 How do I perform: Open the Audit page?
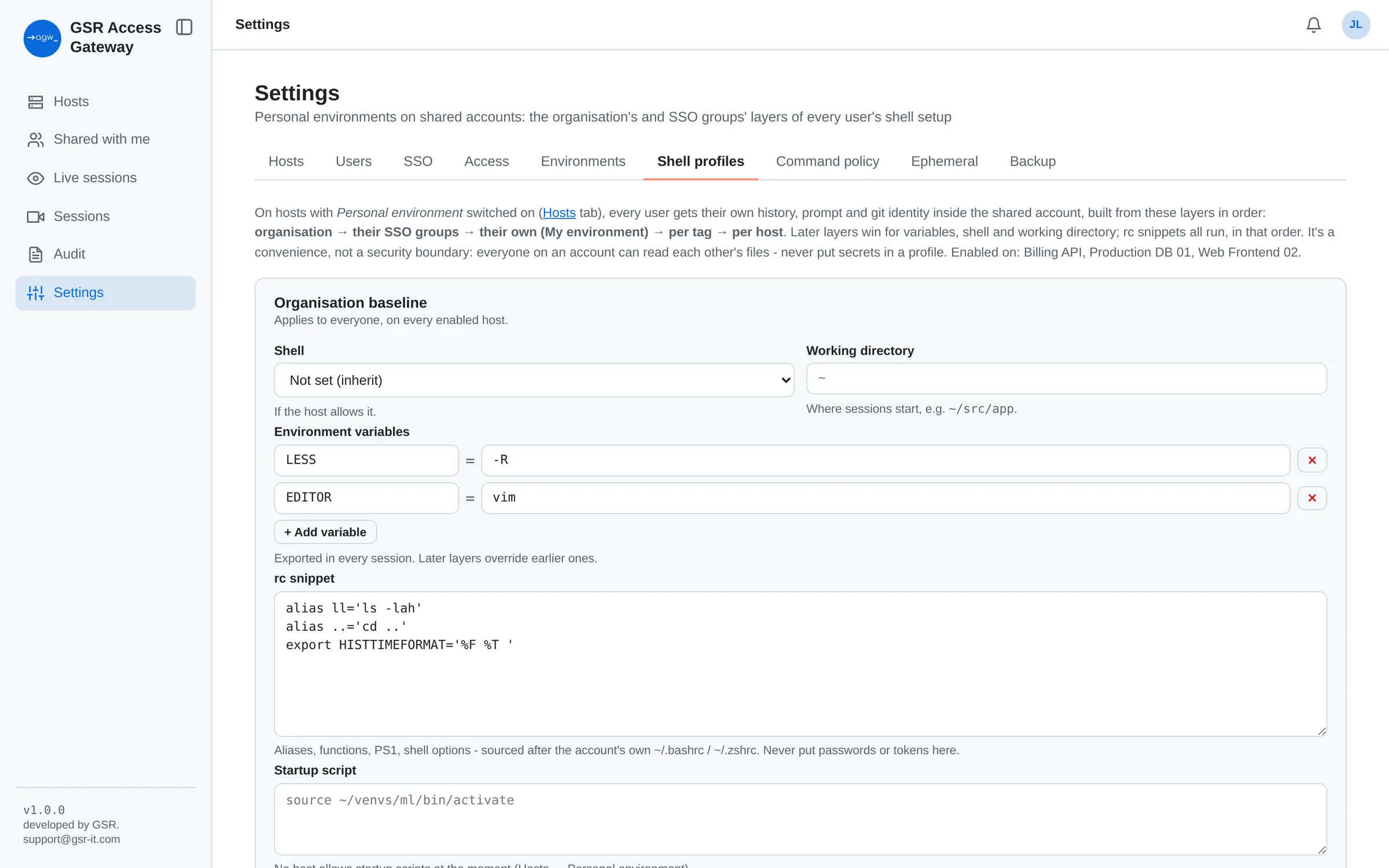105,254
